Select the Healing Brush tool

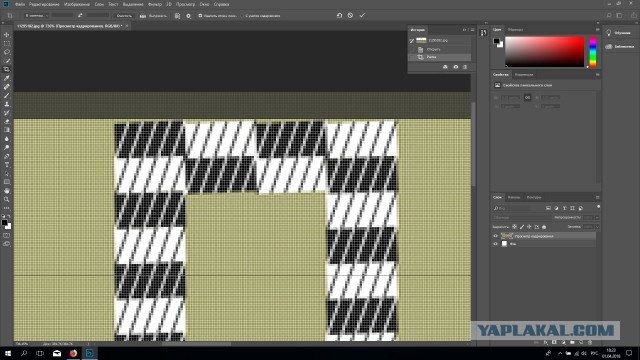(x=7, y=87)
